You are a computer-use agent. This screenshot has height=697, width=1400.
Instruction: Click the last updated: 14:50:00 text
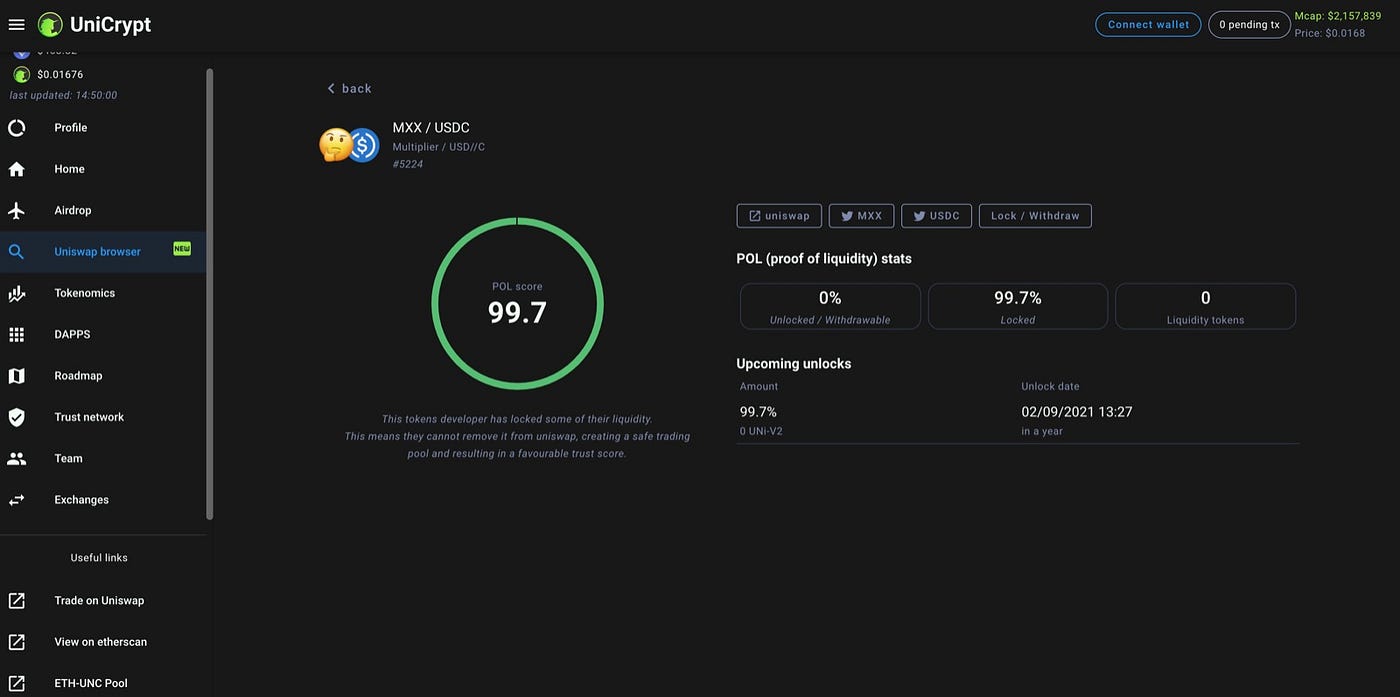(63, 95)
